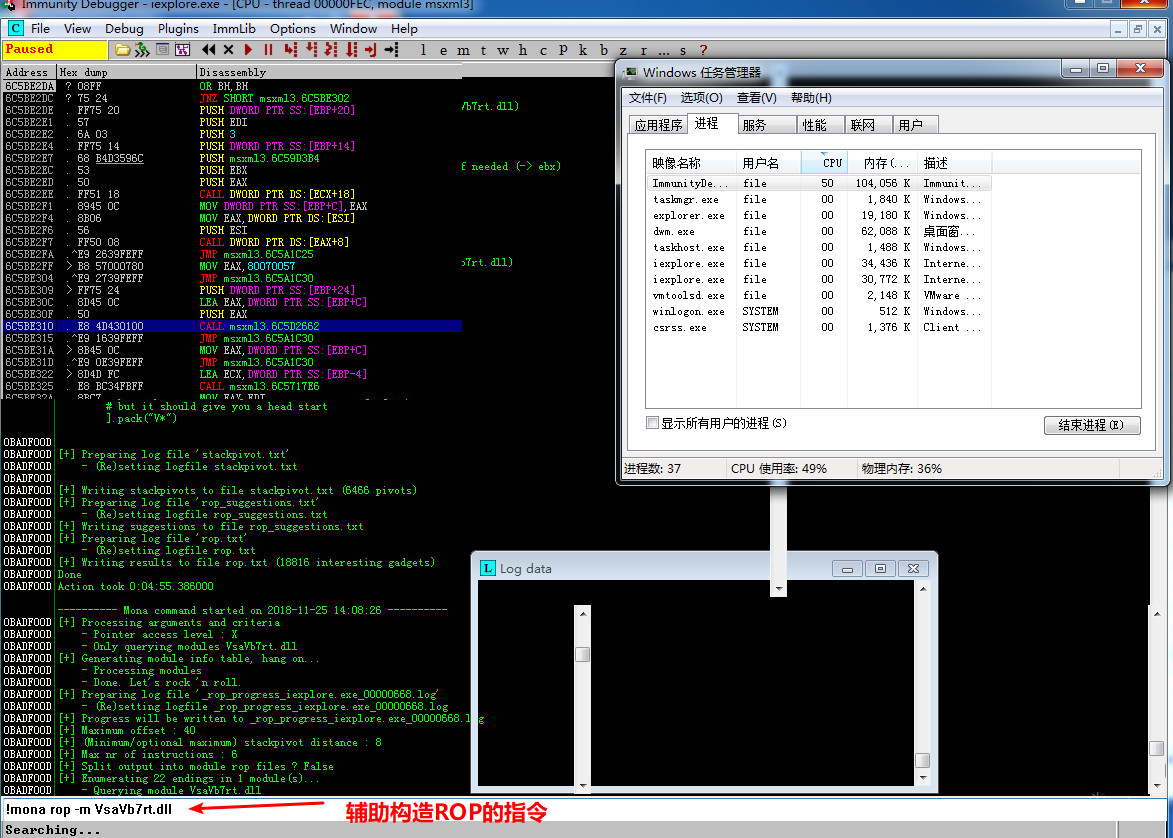Screen dimensions: 1173x838
Task: Click the 结束进程 button
Action: pyautogui.click(x=1091, y=425)
